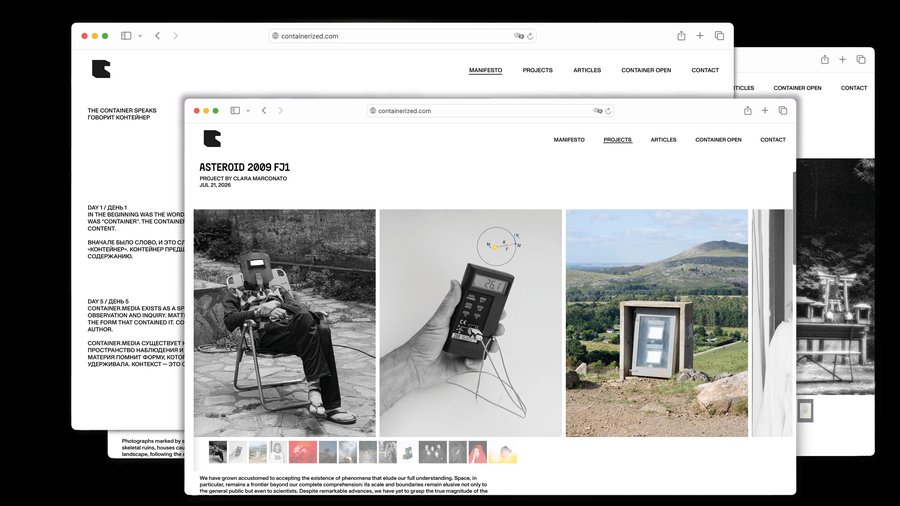Image resolution: width=900 pixels, height=506 pixels.
Task: Show the tab overview in the front window
Action: [x=782, y=110]
